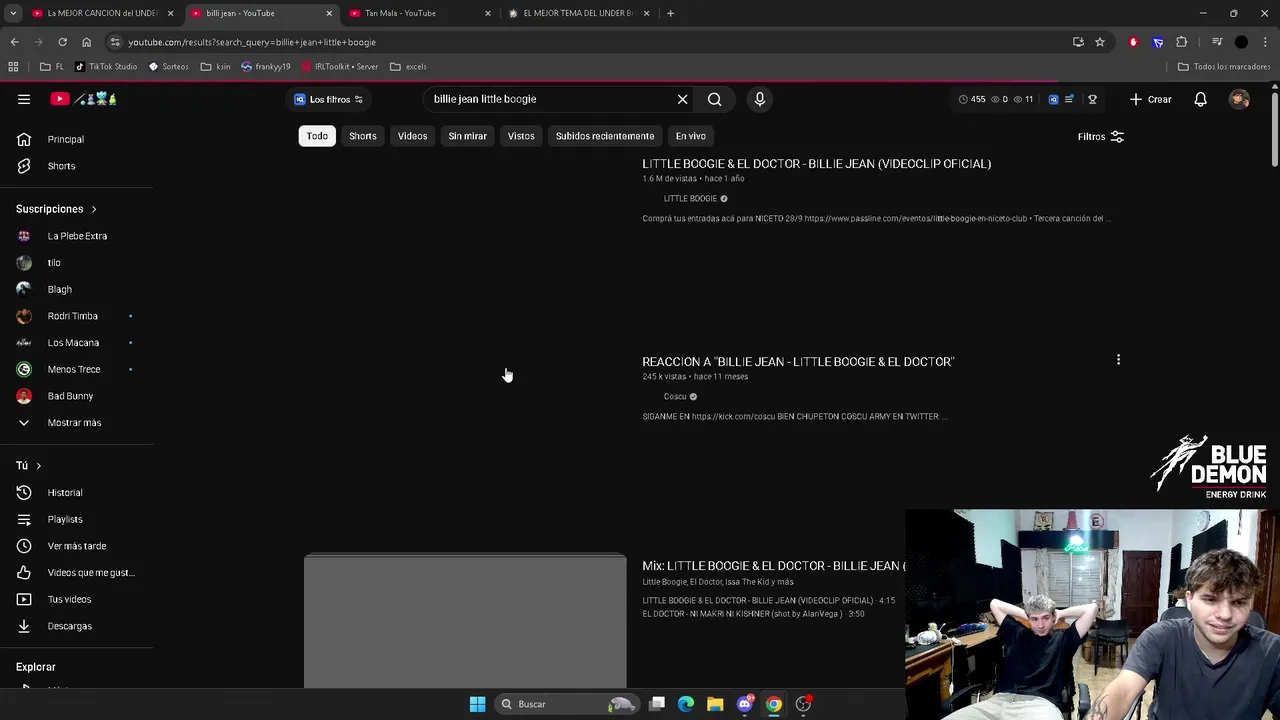This screenshot has width=1280, height=720.
Task: Bookmark this page with the star icon
Action: coord(1100,42)
